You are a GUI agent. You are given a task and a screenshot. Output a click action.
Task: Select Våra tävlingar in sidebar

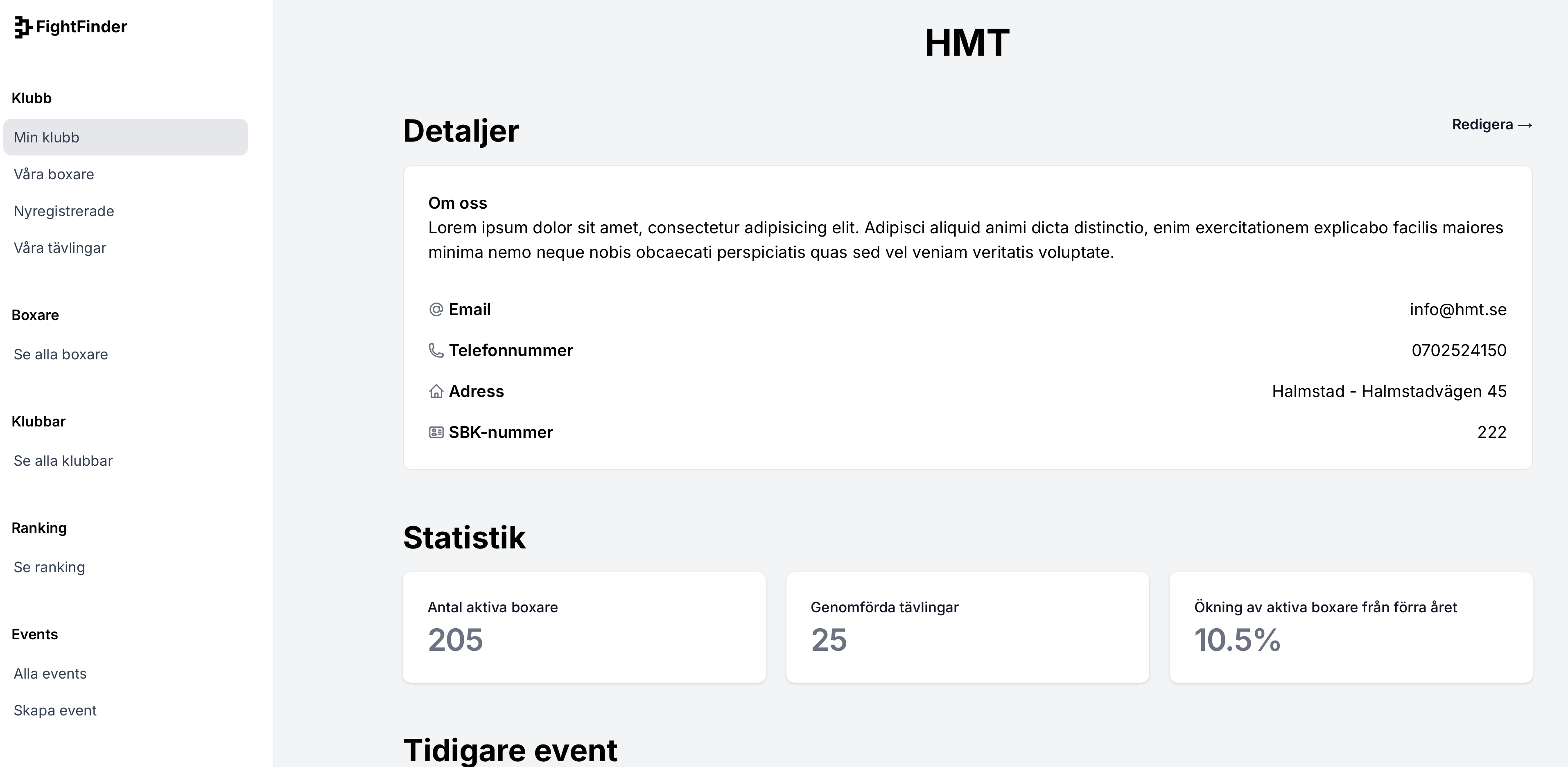tap(60, 248)
